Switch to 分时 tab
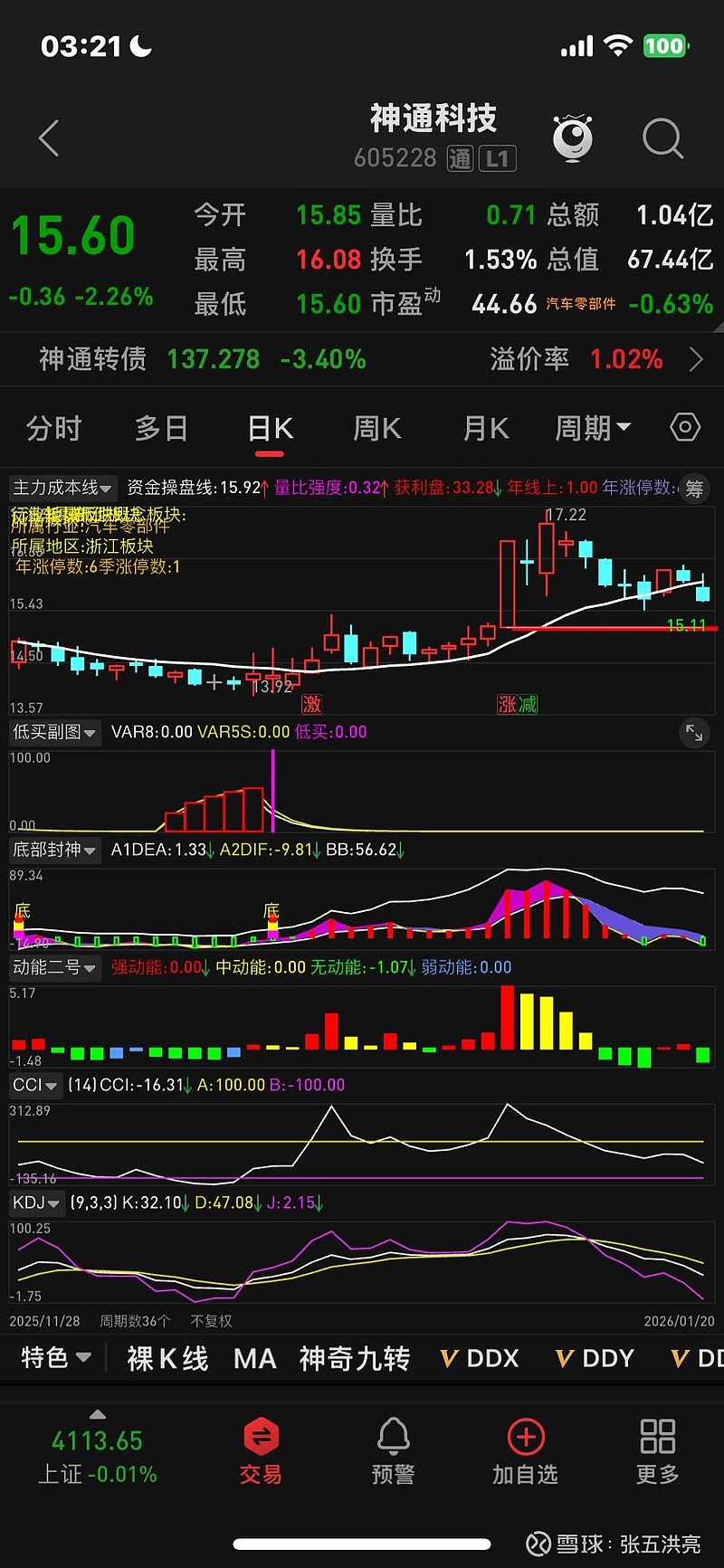 (x=54, y=428)
